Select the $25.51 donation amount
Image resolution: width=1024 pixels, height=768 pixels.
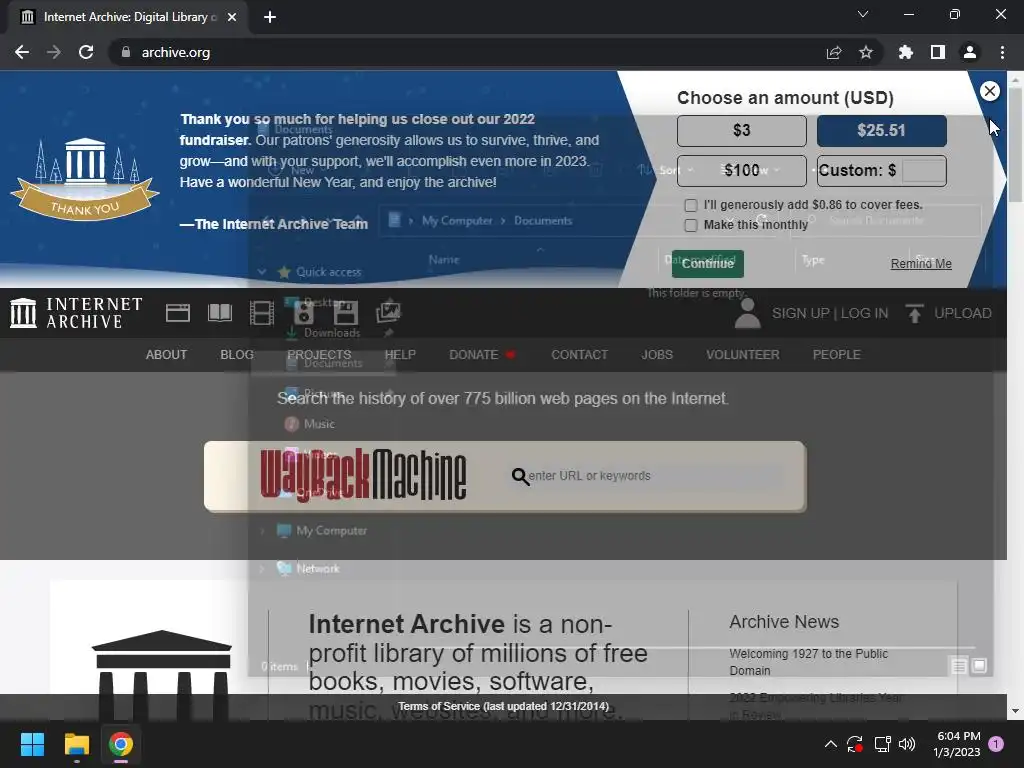pyautogui.click(x=882, y=131)
